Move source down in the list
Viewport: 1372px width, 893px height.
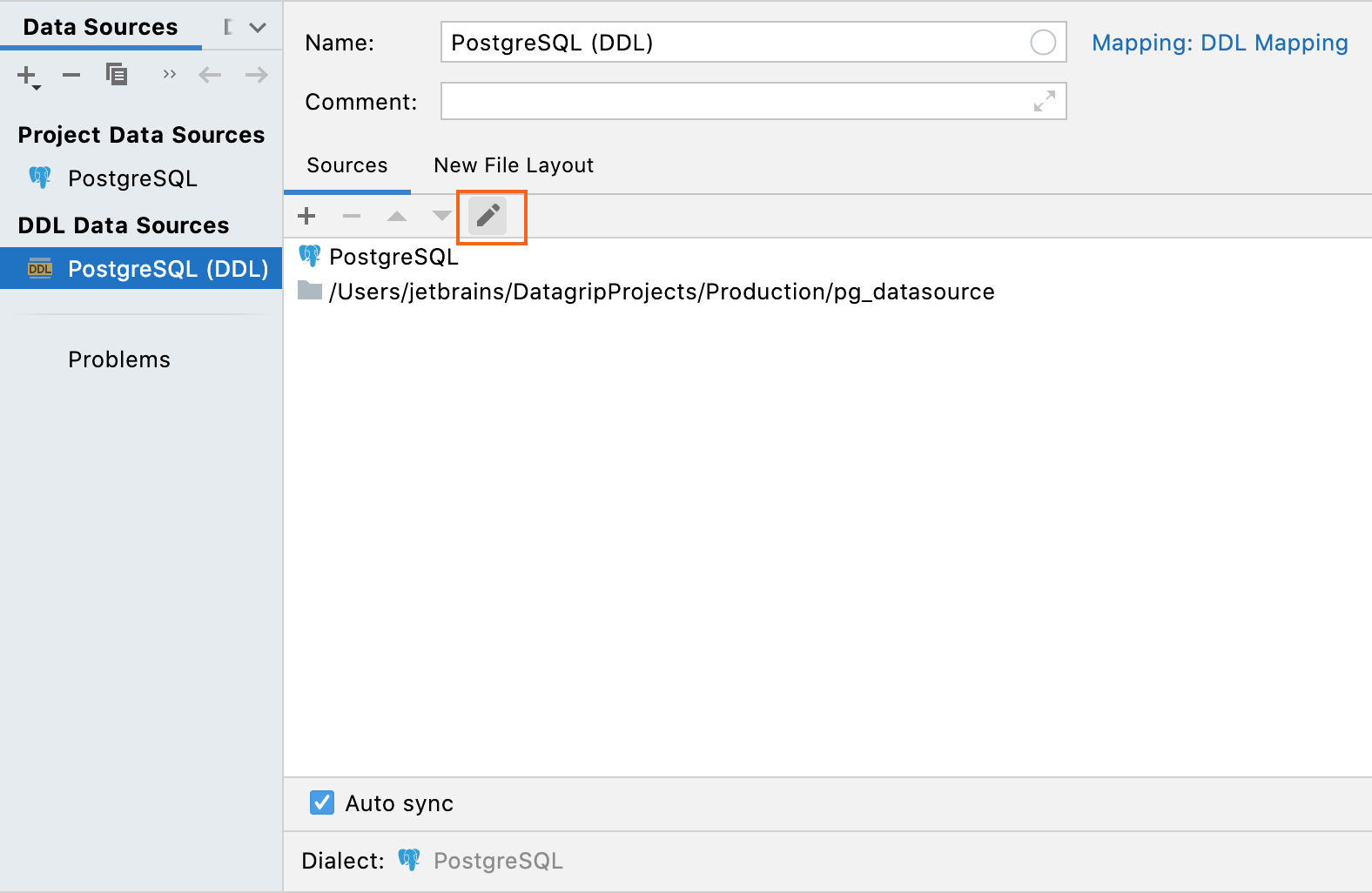coord(442,216)
